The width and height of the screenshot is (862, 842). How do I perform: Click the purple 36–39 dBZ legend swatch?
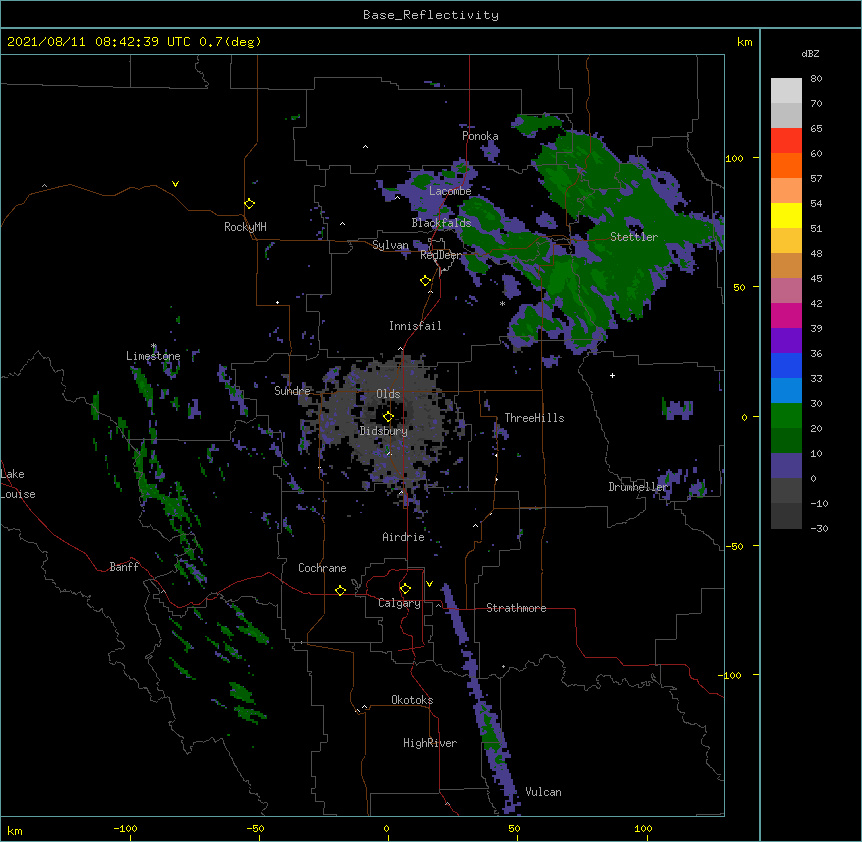pyautogui.click(x=786, y=341)
